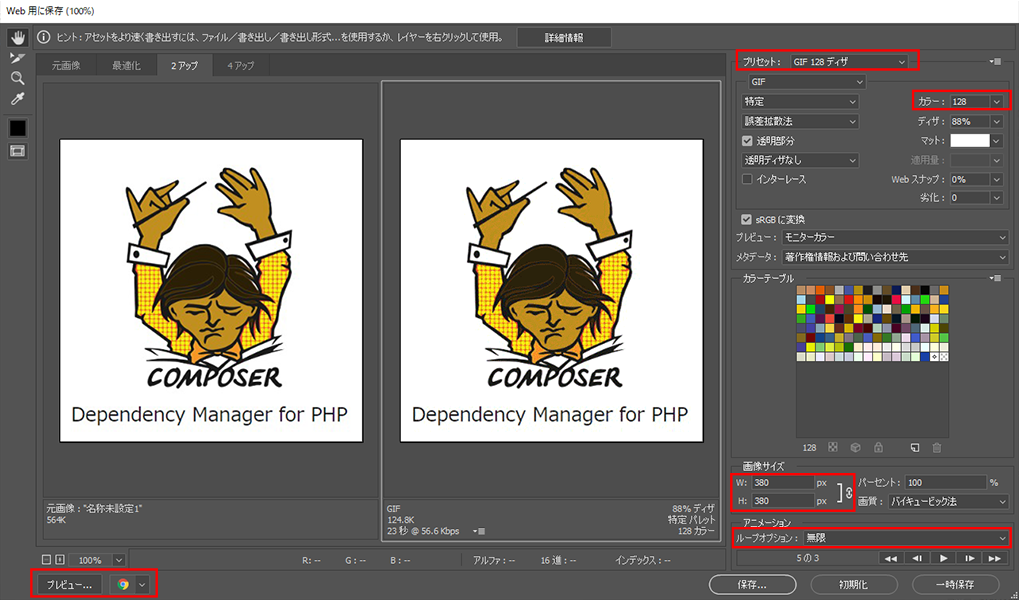Click the Chrome browser preview icon
1019x600 pixels.
123,584
